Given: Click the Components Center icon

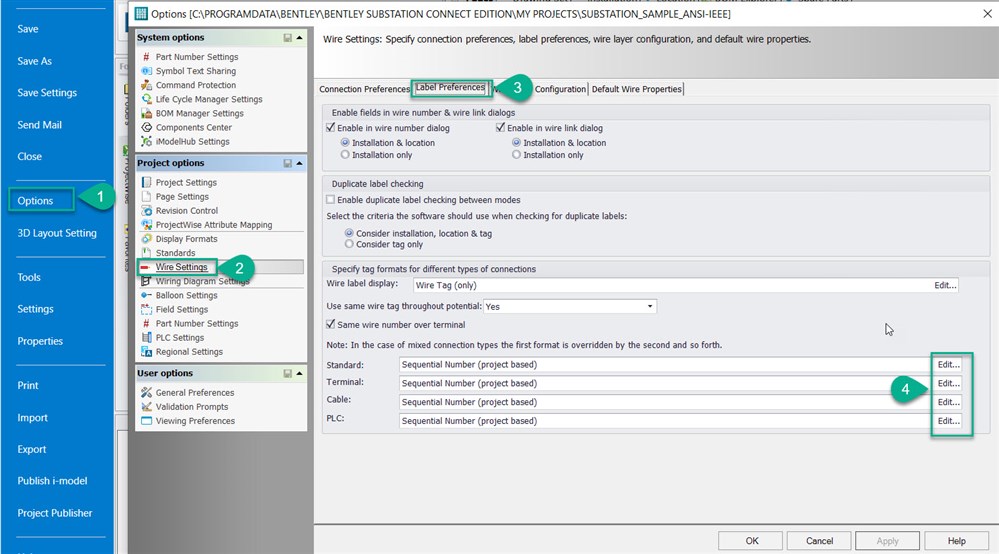Looking at the screenshot, I should click(x=146, y=127).
